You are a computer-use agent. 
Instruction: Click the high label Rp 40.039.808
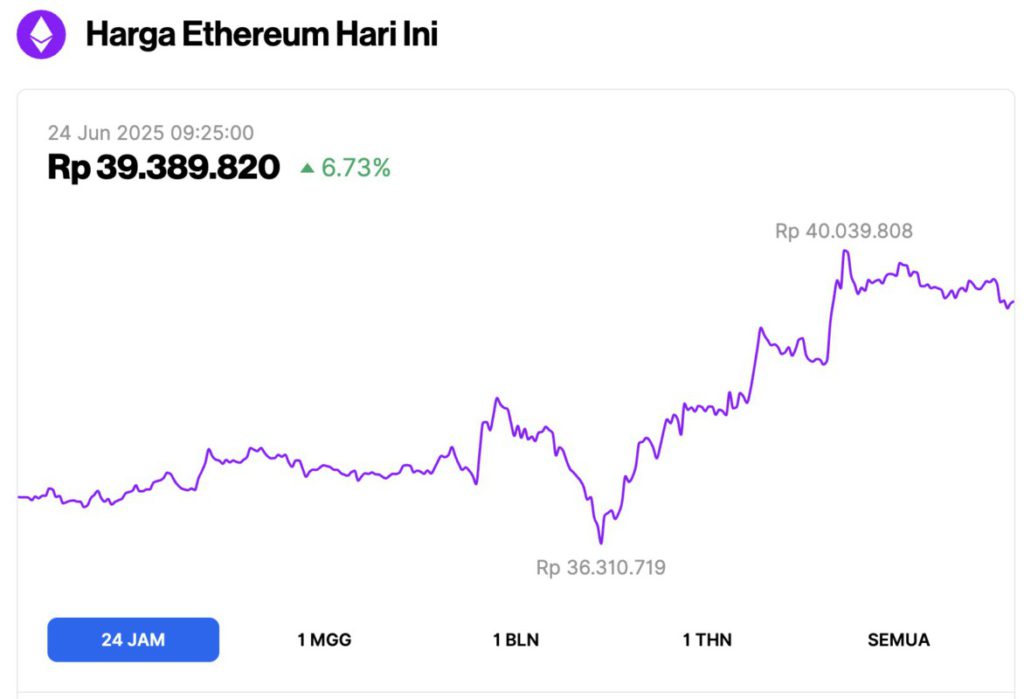click(844, 231)
